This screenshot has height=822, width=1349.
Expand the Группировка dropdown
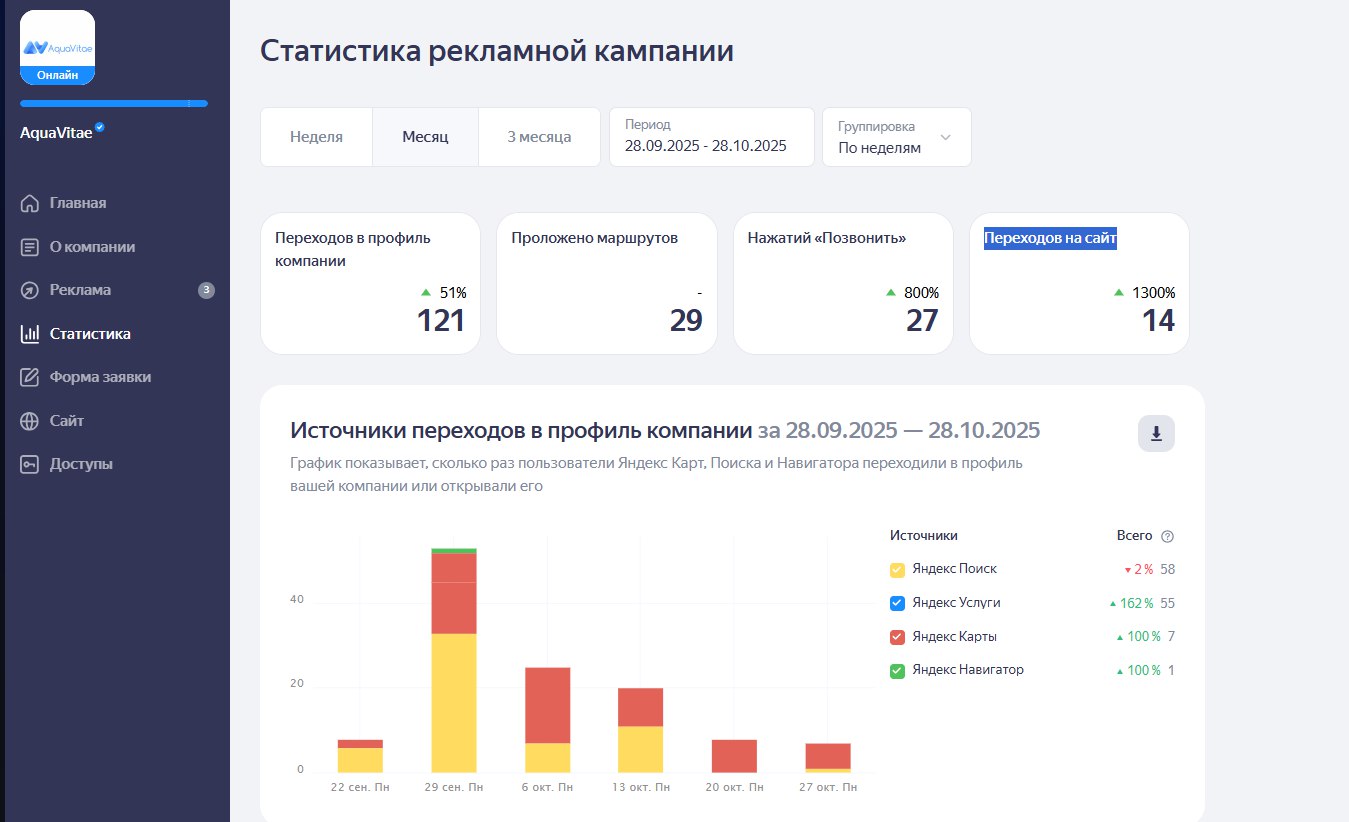pos(896,137)
